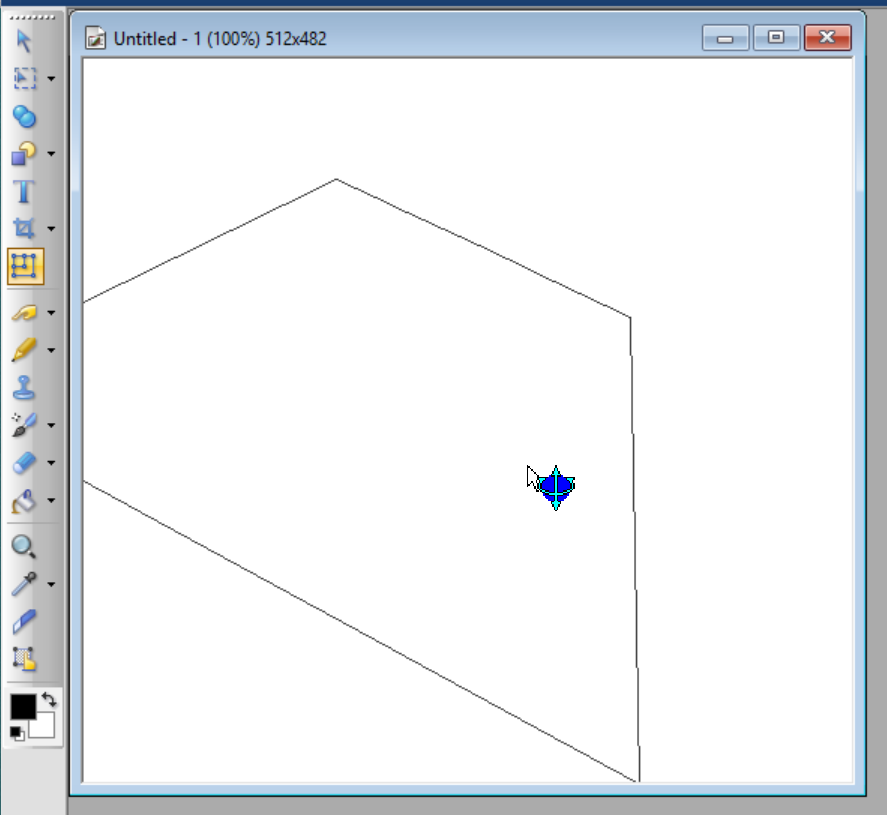This screenshot has width=887, height=815.
Task: Select the blue Eraser tool
Action: click(24, 463)
